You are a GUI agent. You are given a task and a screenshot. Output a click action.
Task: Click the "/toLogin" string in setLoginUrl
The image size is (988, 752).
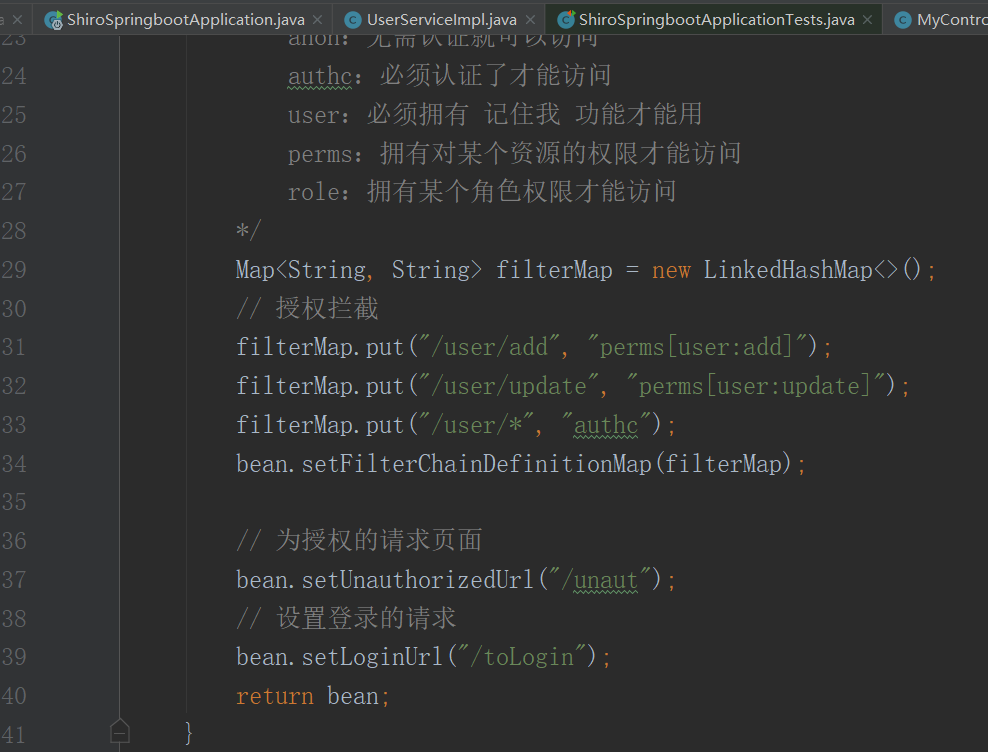click(x=520, y=657)
